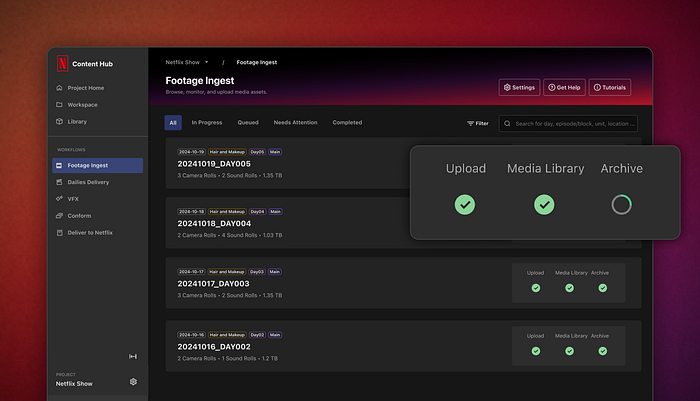Screen dimensions: 700x401
Task: Open the Filter options
Action: click(478, 123)
